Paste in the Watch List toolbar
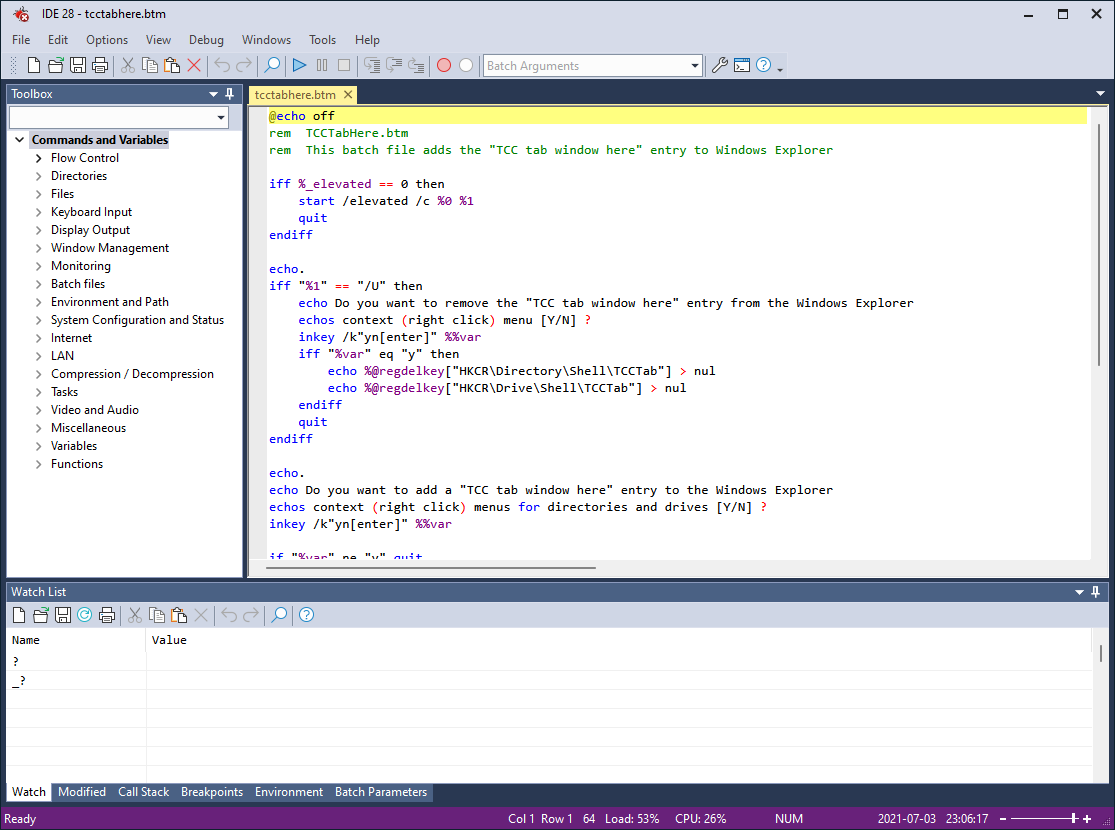This screenshot has width=1115, height=830. (179, 615)
